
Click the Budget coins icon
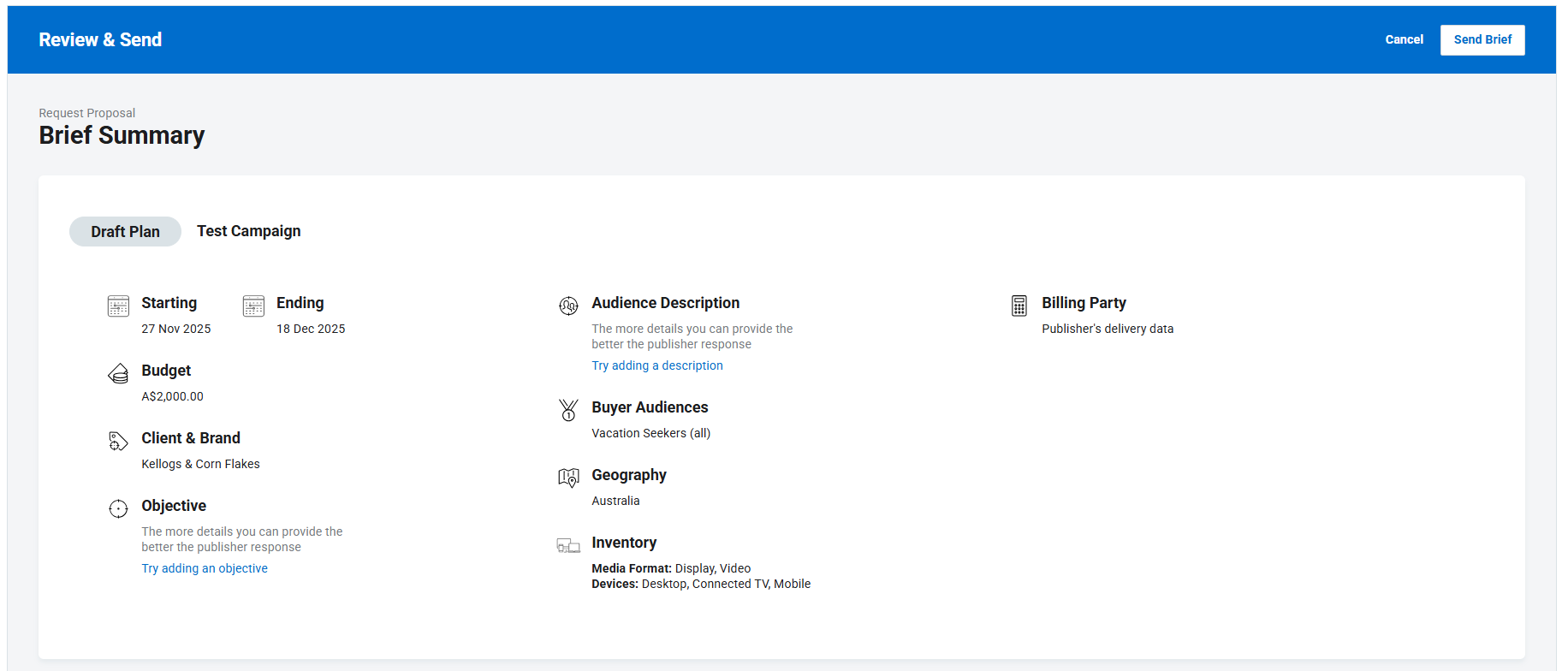[x=118, y=373]
